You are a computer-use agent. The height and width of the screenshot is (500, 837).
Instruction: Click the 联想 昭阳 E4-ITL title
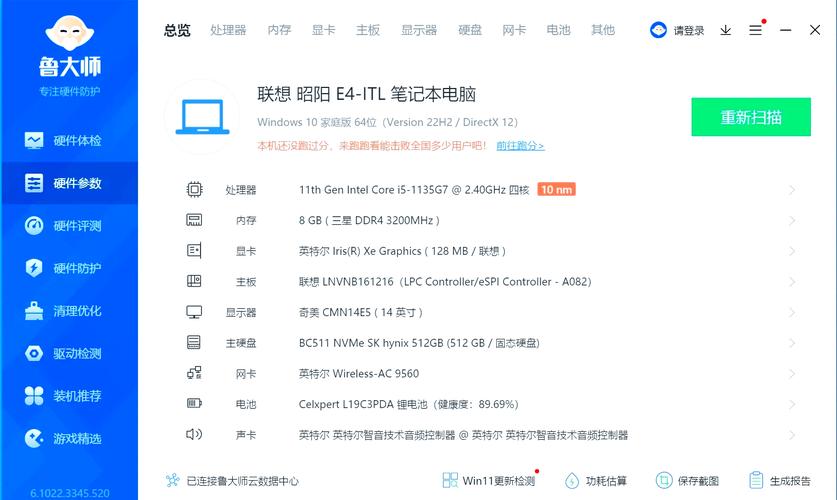click(x=366, y=94)
